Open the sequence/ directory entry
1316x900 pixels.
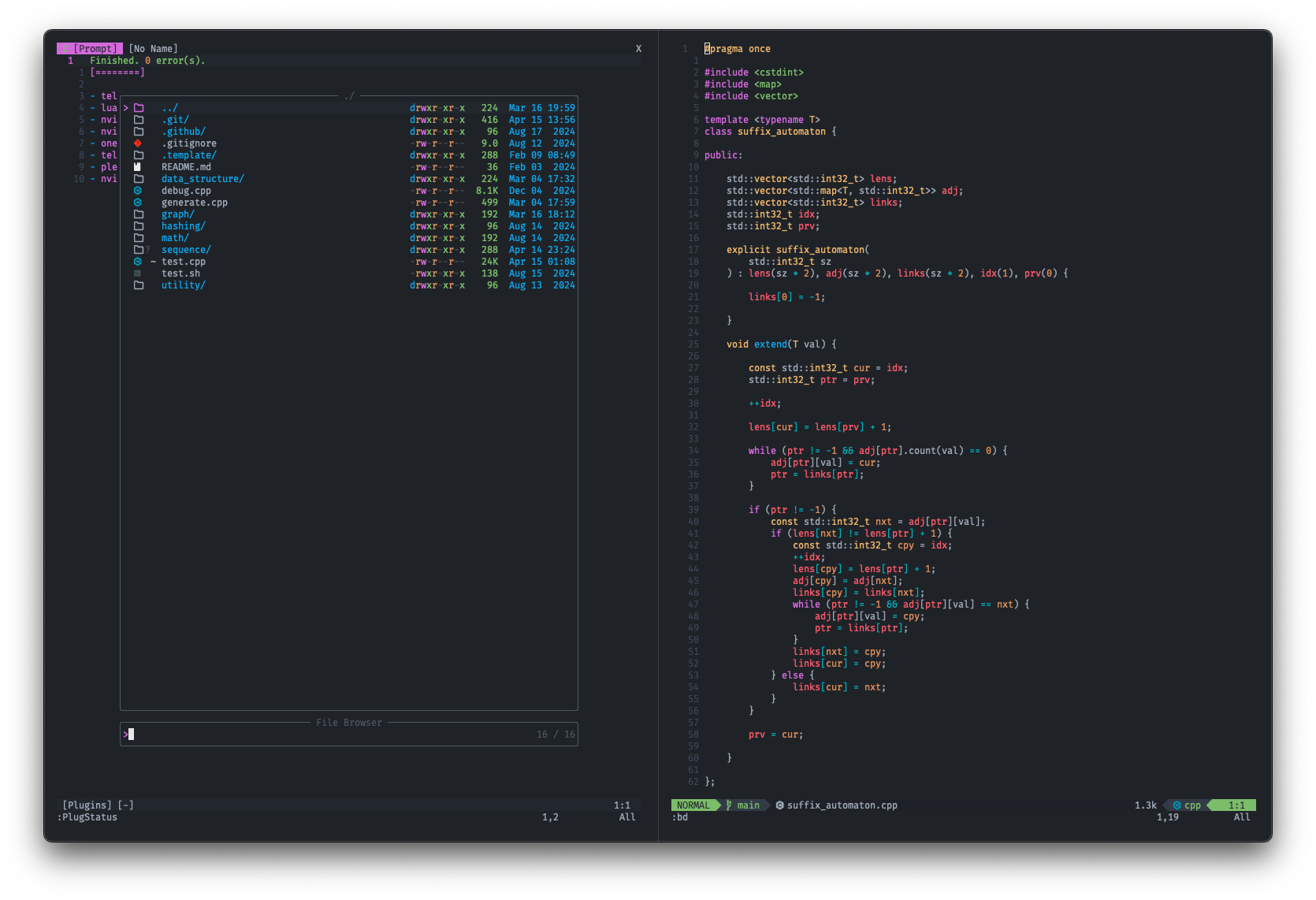pyautogui.click(x=186, y=250)
